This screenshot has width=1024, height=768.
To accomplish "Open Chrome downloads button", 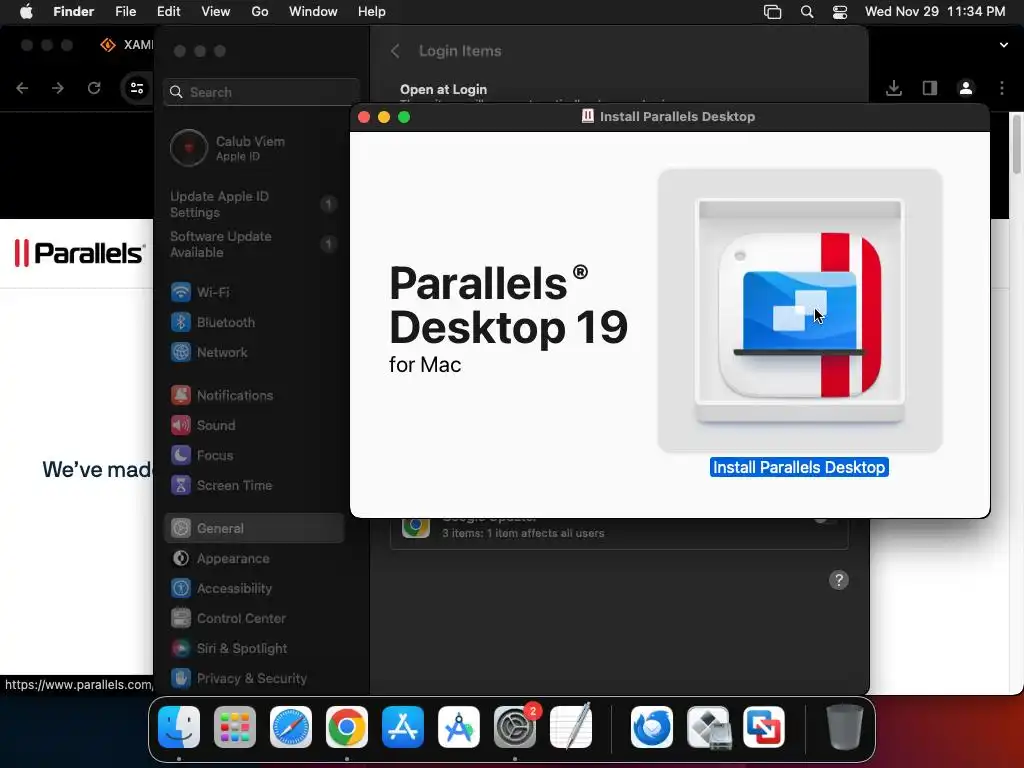I will (894, 88).
